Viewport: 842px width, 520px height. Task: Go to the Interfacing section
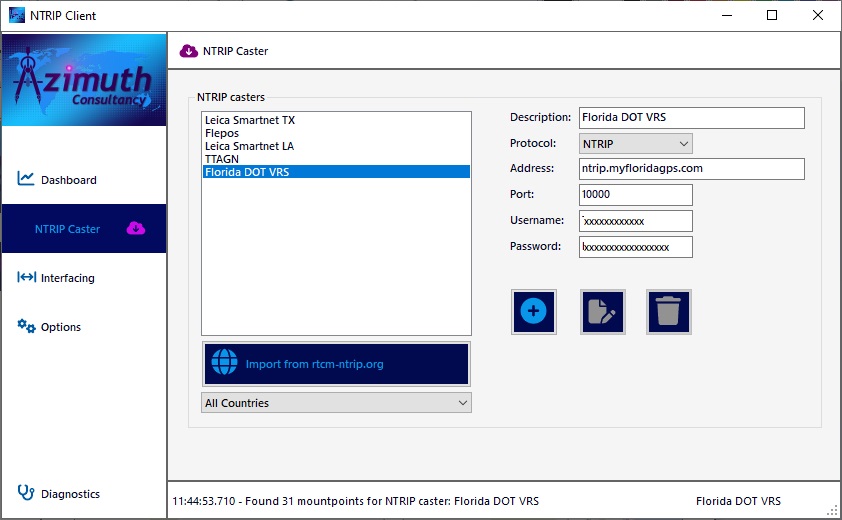pyautogui.click(x=67, y=278)
